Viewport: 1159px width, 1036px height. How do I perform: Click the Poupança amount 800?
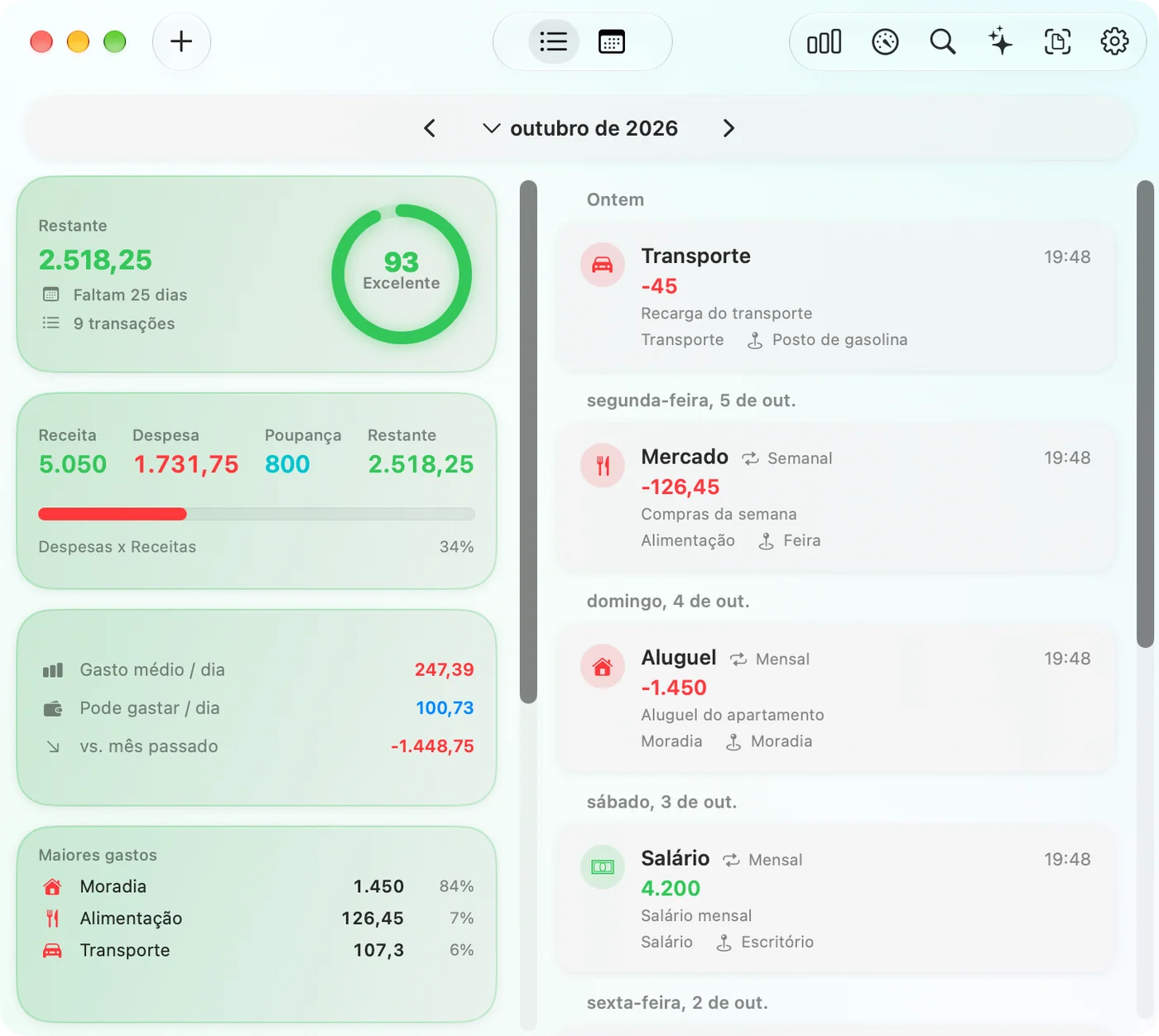(x=287, y=464)
